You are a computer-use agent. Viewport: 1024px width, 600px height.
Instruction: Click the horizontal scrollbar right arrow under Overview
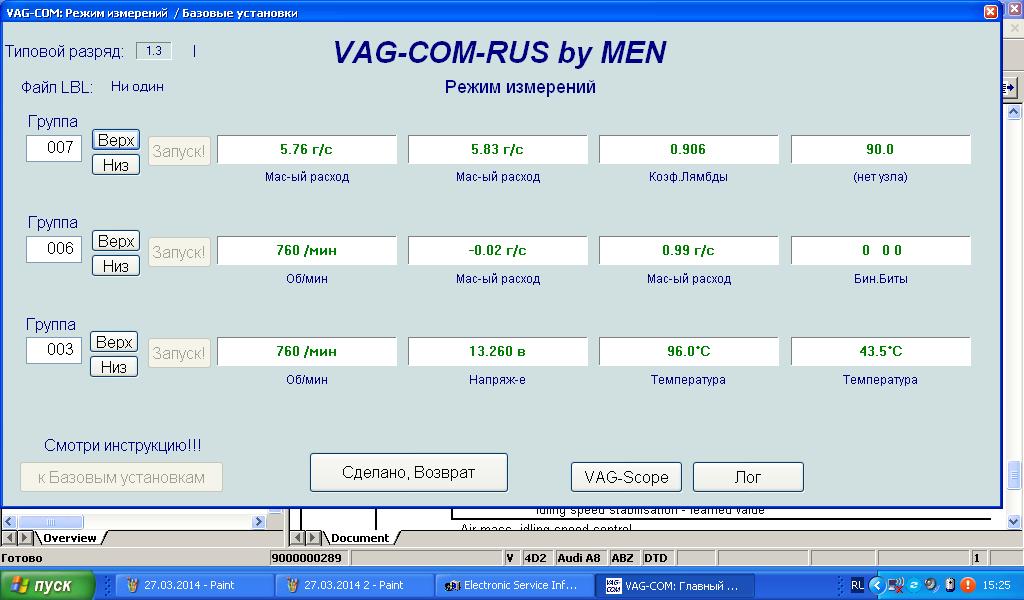259,522
